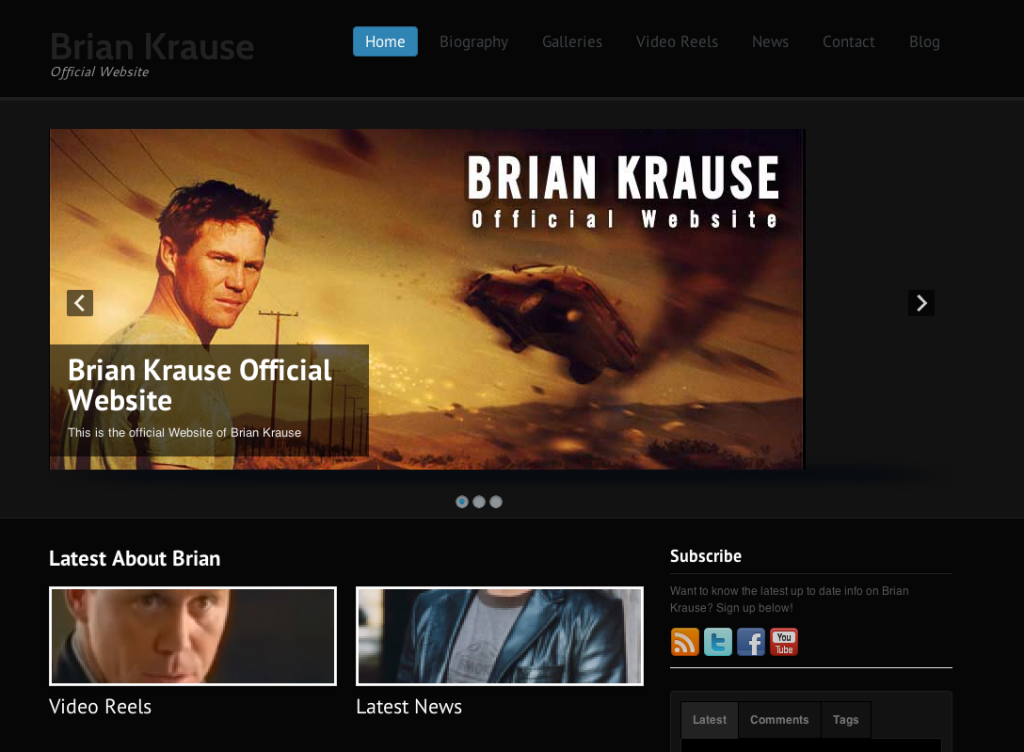1024x752 pixels.
Task: Open the Video Reels menu item
Action: [x=677, y=42]
